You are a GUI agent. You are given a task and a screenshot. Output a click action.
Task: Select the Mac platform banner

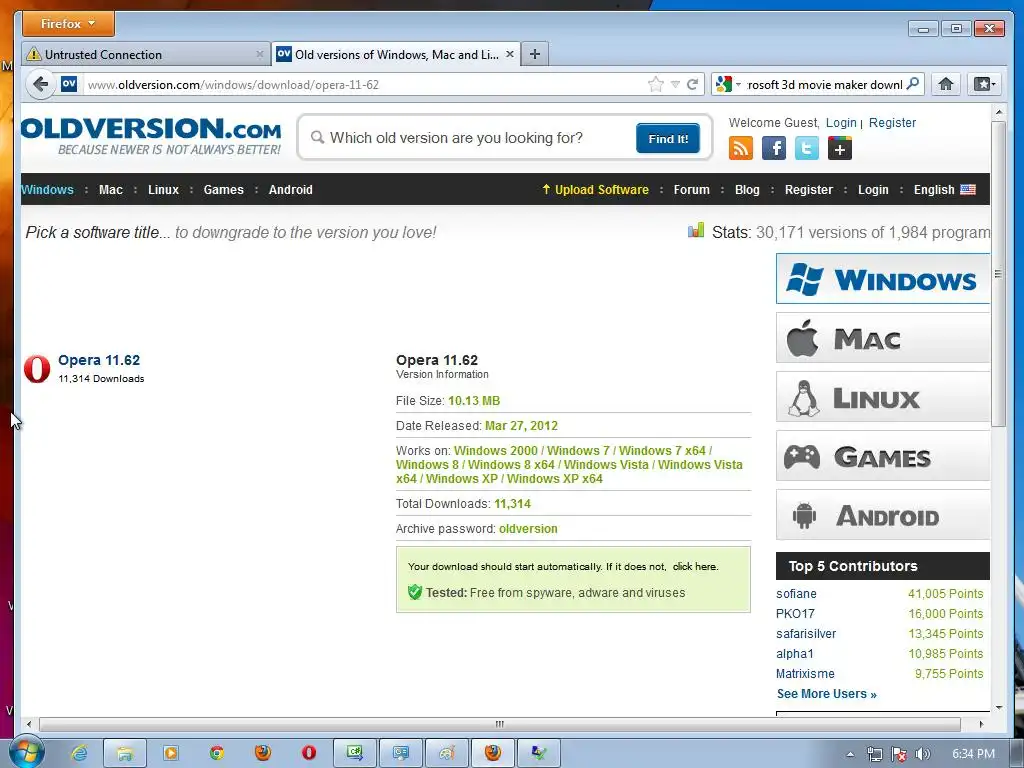point(883,338)
